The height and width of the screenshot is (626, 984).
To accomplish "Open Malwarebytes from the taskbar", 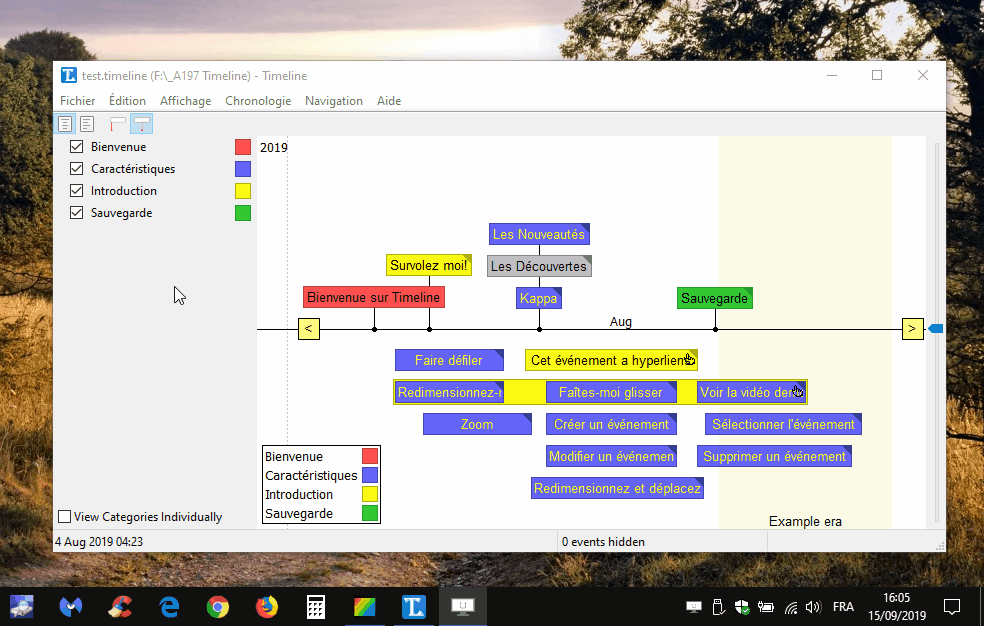I will 71,607.
